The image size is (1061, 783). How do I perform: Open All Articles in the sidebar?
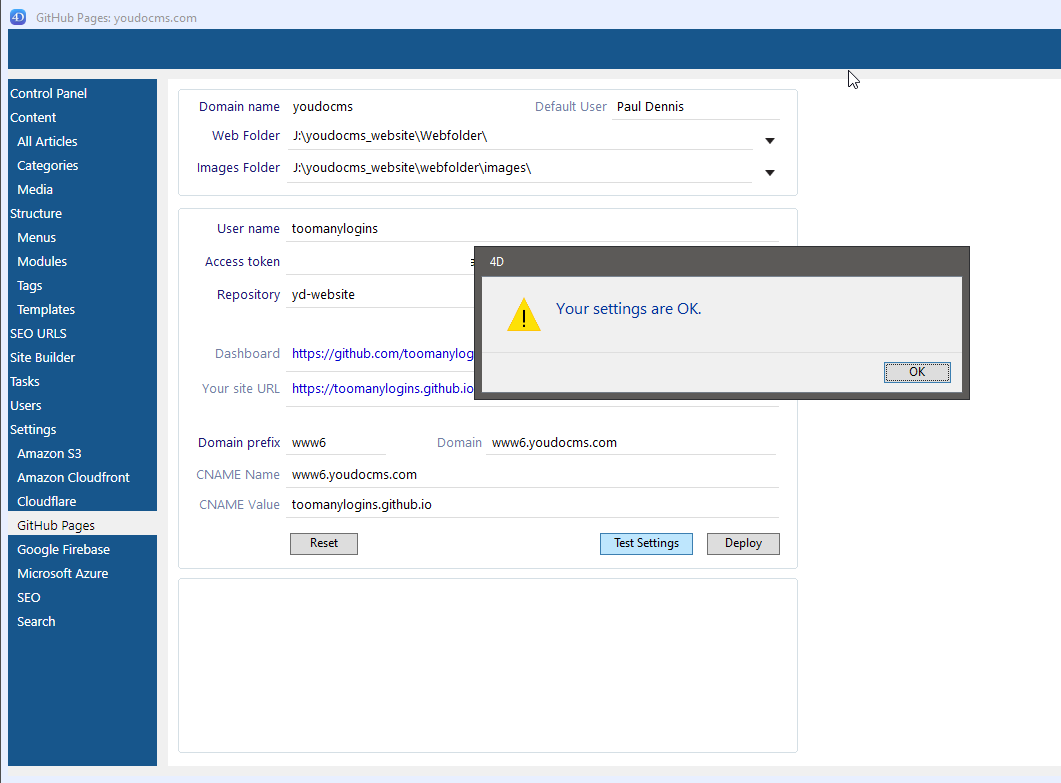point(47,141)
